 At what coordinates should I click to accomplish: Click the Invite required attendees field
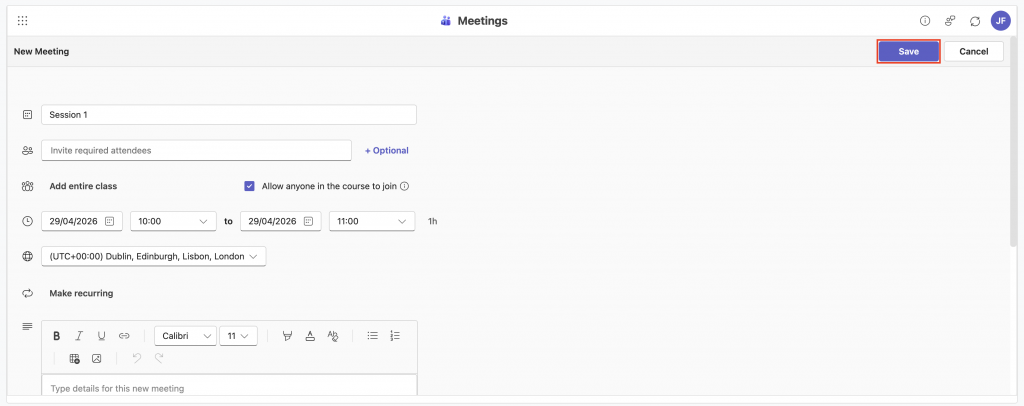click(196, 150)
